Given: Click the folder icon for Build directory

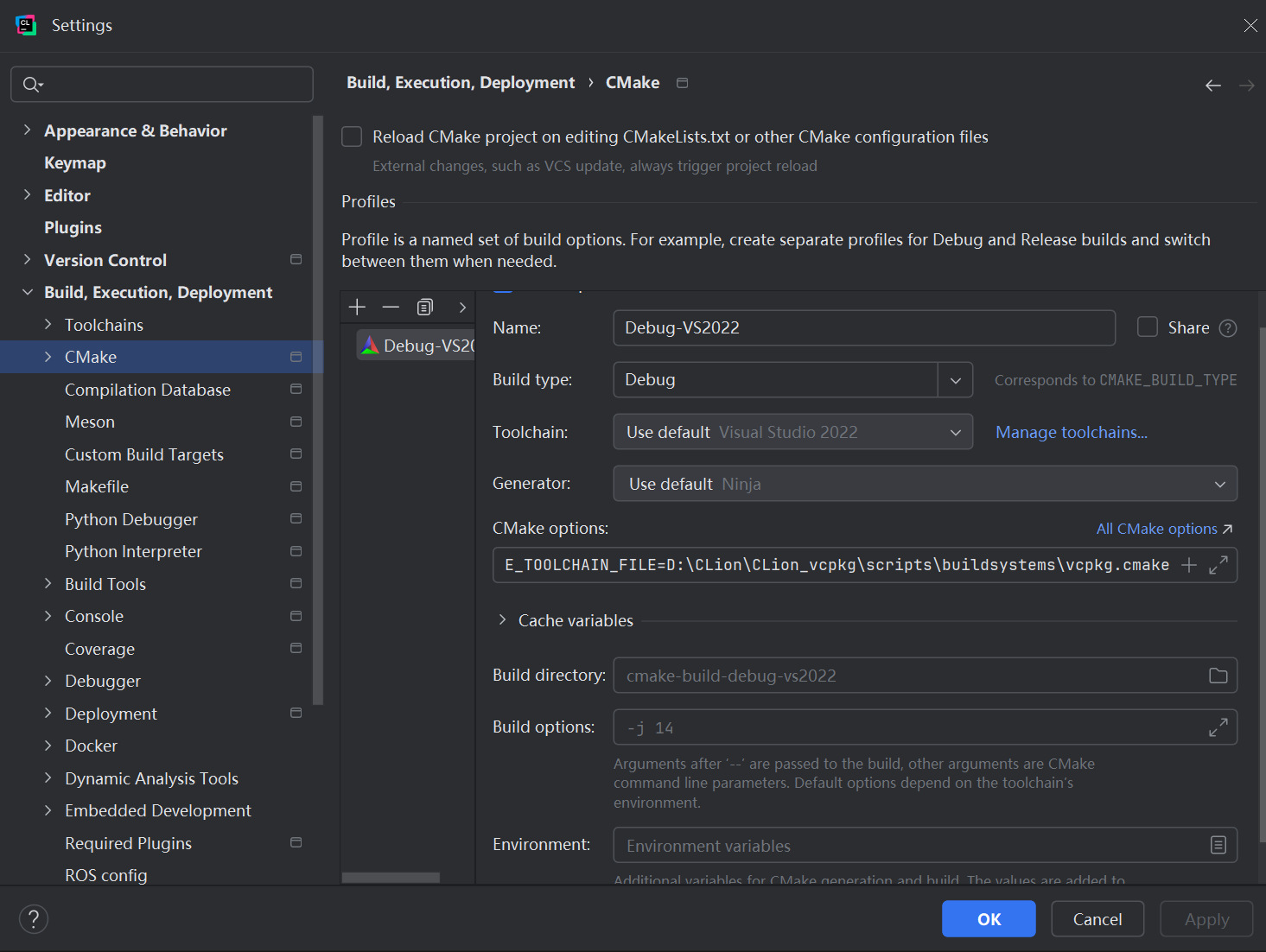Looking at the screenshot, I should 1218,676.
